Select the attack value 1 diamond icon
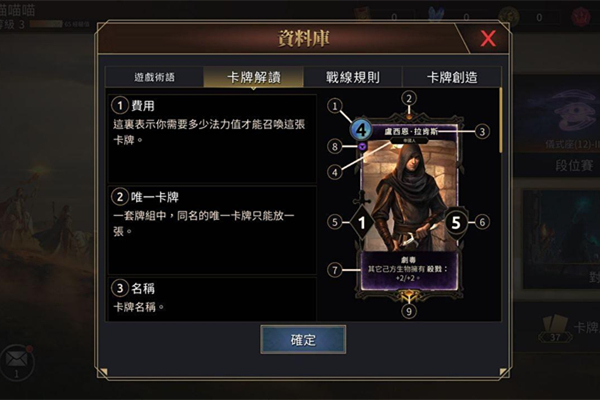Screen dimensions: 600x400 pos(362,222)
